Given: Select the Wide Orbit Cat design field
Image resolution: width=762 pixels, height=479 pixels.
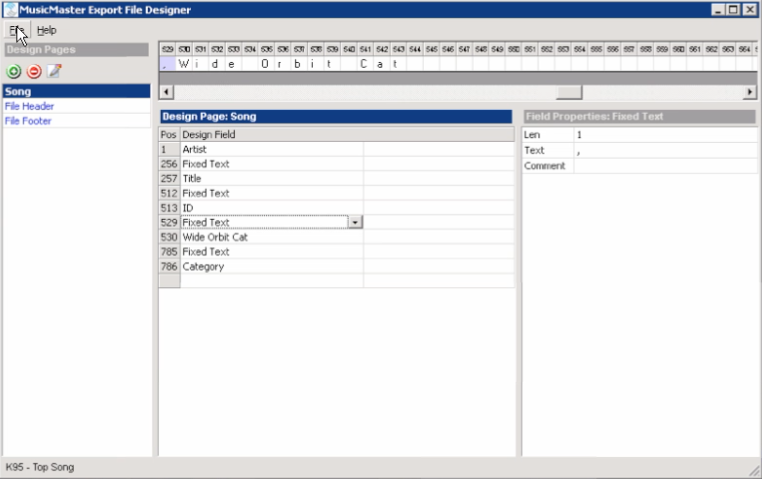Looking at the screenshot, I should [270, 238].
